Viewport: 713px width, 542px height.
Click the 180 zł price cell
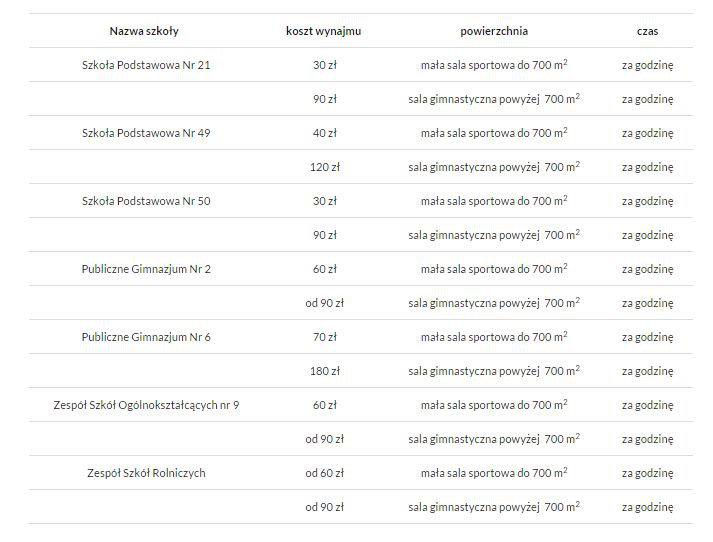pyautogui.click(x=325, y=371)
